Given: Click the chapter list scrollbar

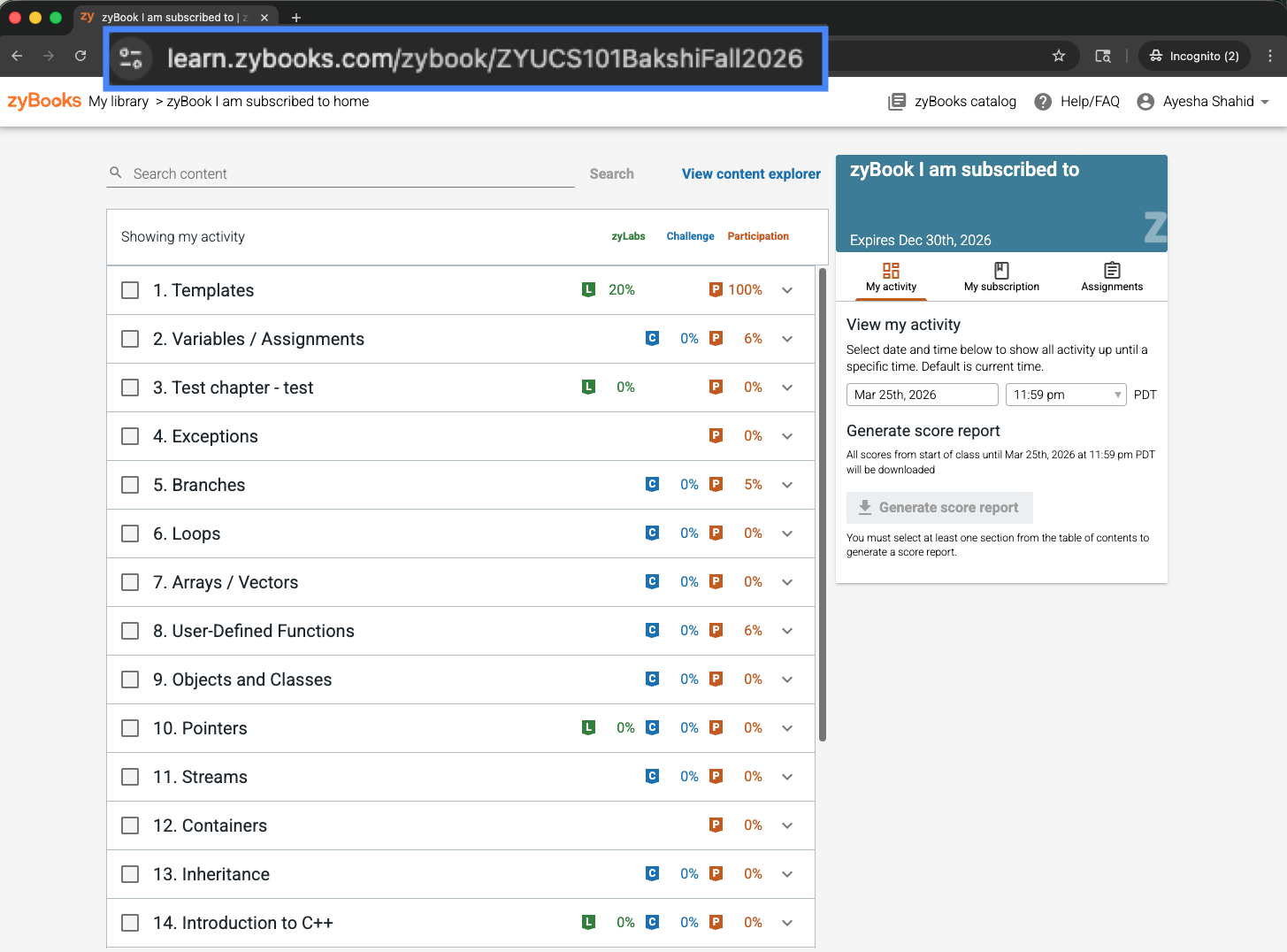Looking at the screenshot, I should [823, 504].
